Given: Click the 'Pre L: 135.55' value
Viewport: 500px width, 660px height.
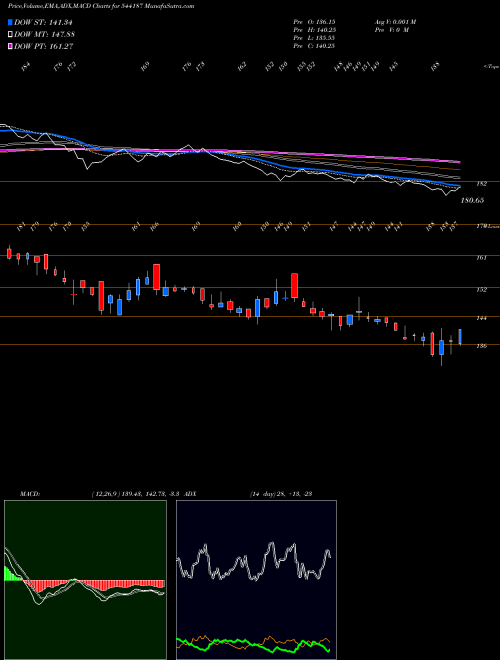Looking at the screenshot, I should coord(314,38).
